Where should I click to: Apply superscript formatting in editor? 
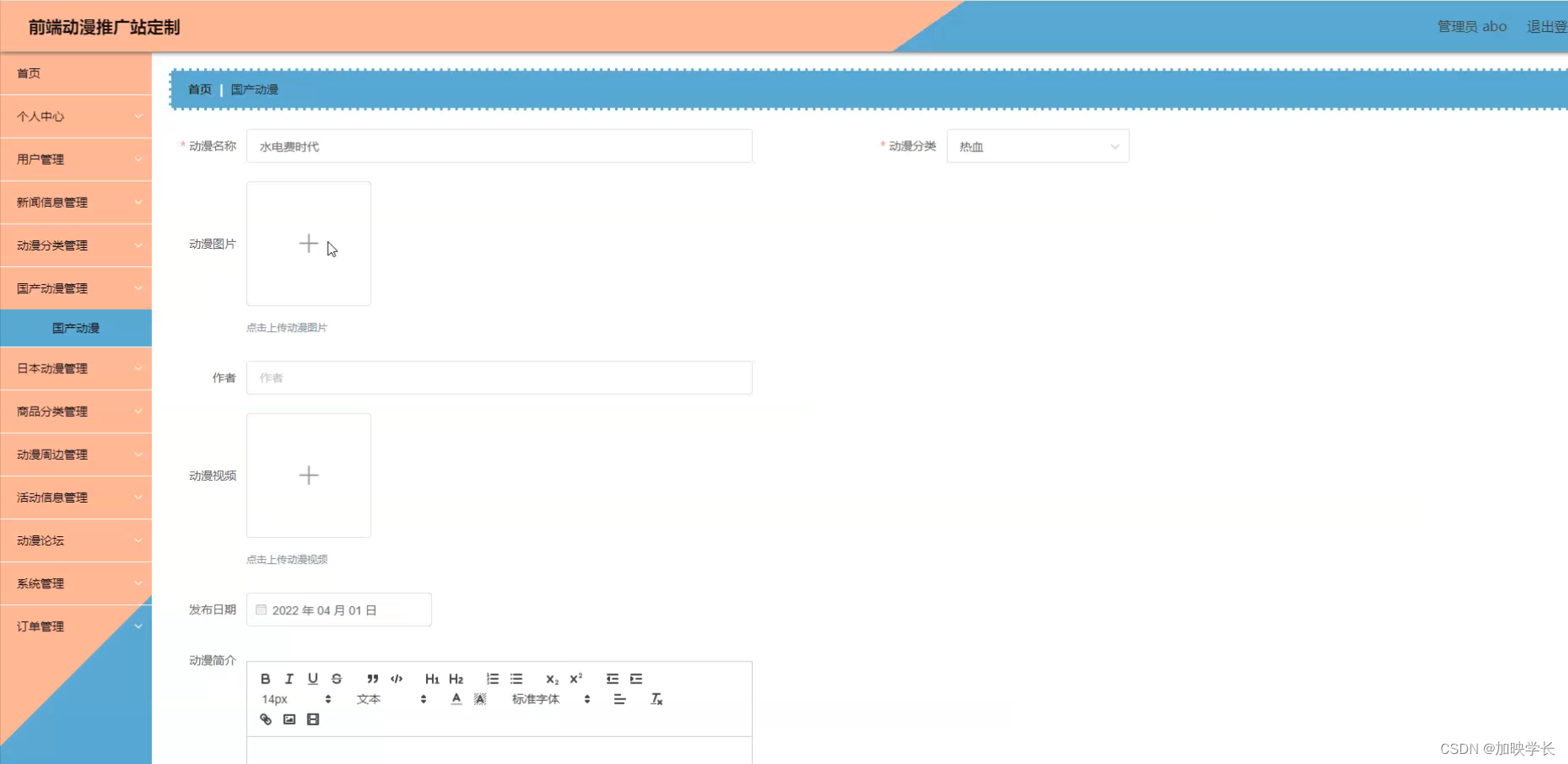[x=576, y=678]
